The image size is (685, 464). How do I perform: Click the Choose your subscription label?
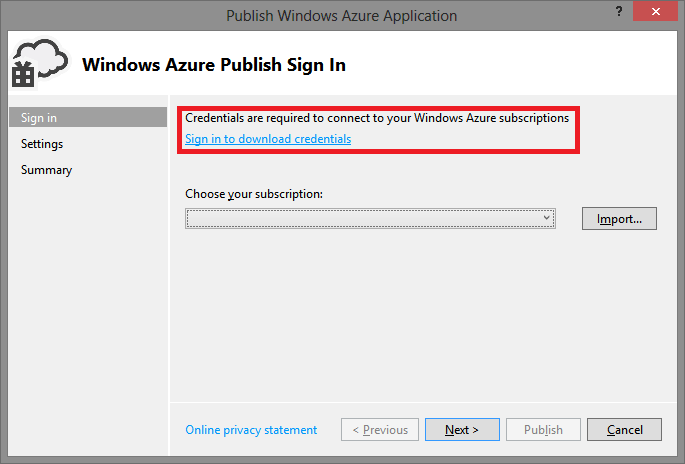coord(254,194)
